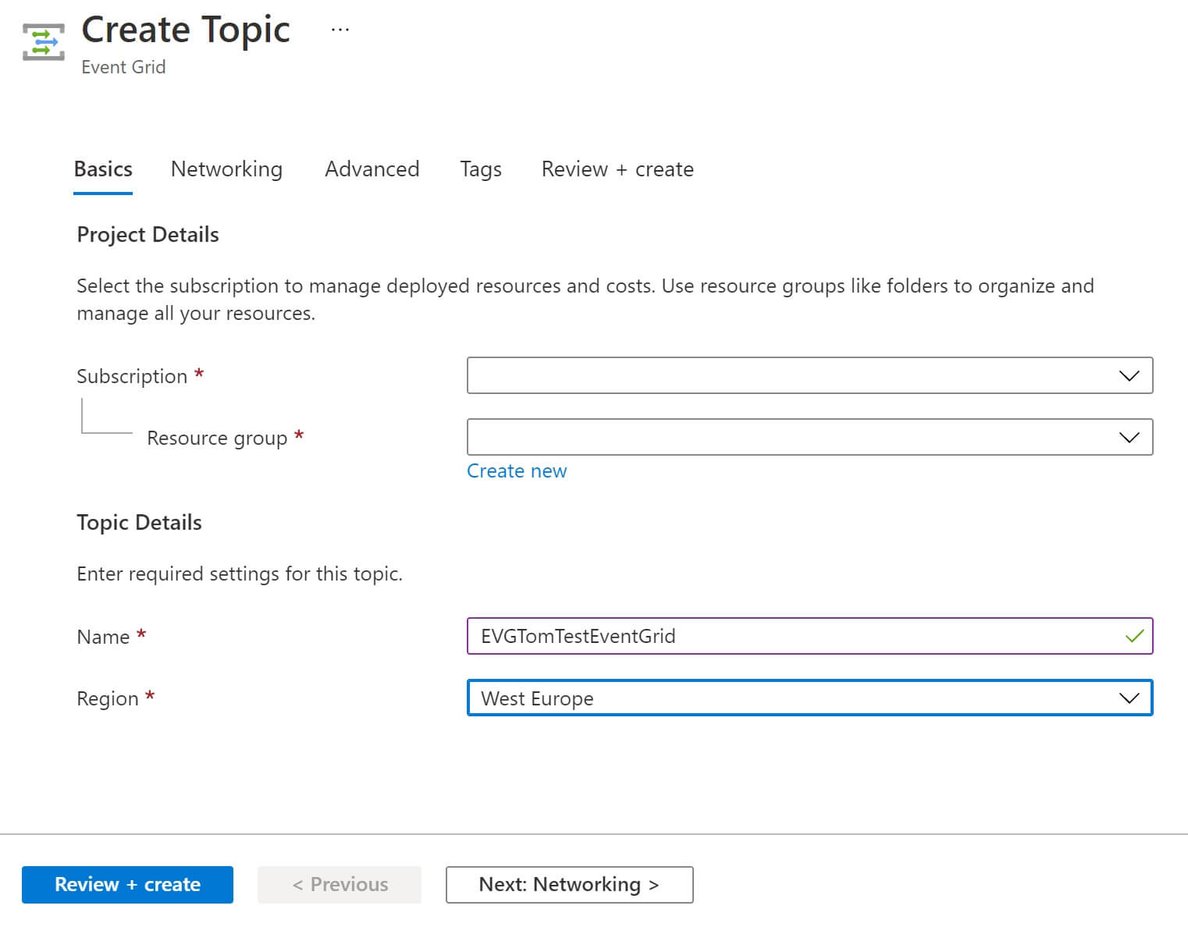Open the ellipsis more options menu
1188x934 pixels.
click(340, 30)
